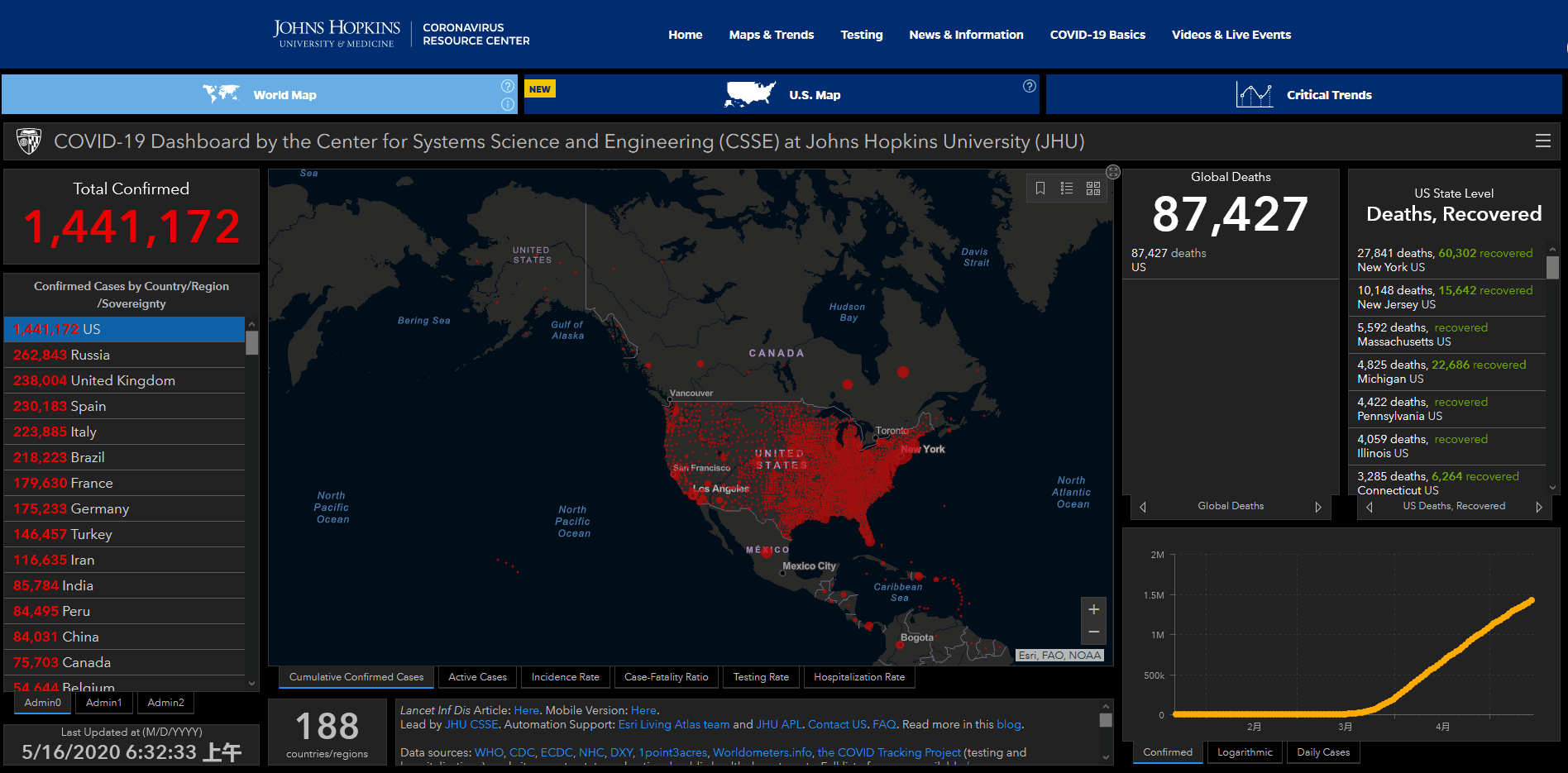
Task: Switch to Admin1 level
Action: point(104,703)
